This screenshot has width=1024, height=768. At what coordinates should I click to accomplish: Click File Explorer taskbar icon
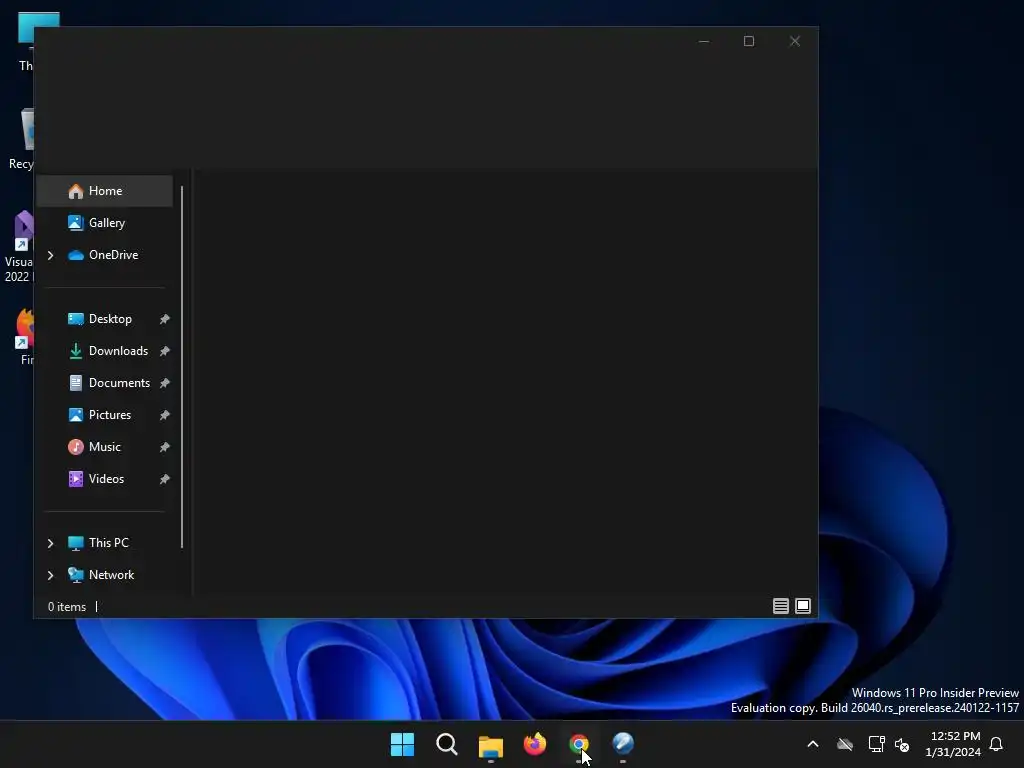(x=490, y=744)
